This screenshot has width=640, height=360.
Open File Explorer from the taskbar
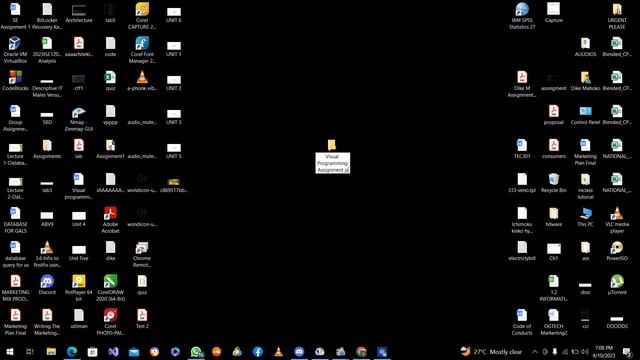pyautogui.click(x=51, y=351)
